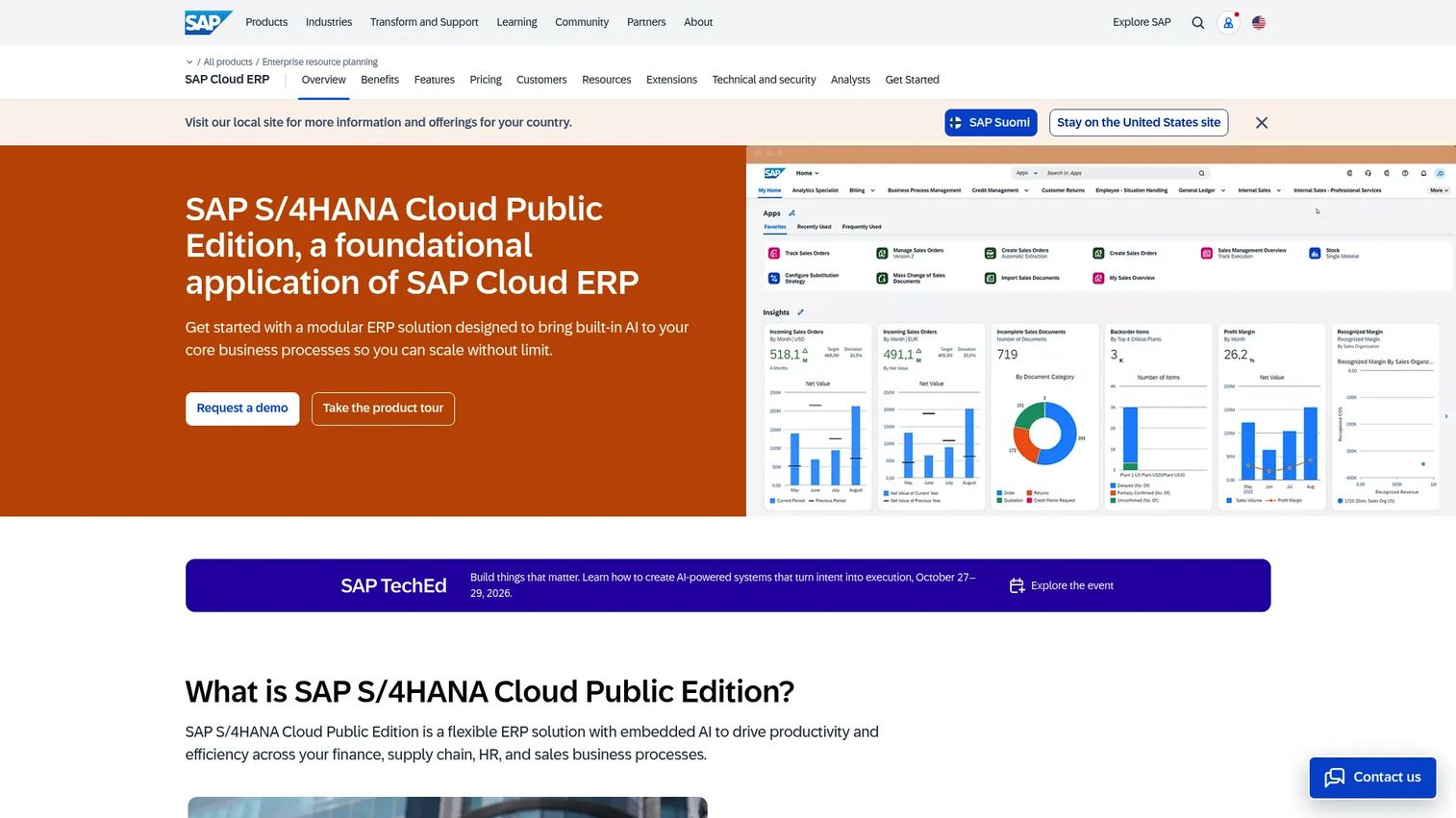Open the Community menu
Screen dimensions: 1456x818
(x=582, y=22)
